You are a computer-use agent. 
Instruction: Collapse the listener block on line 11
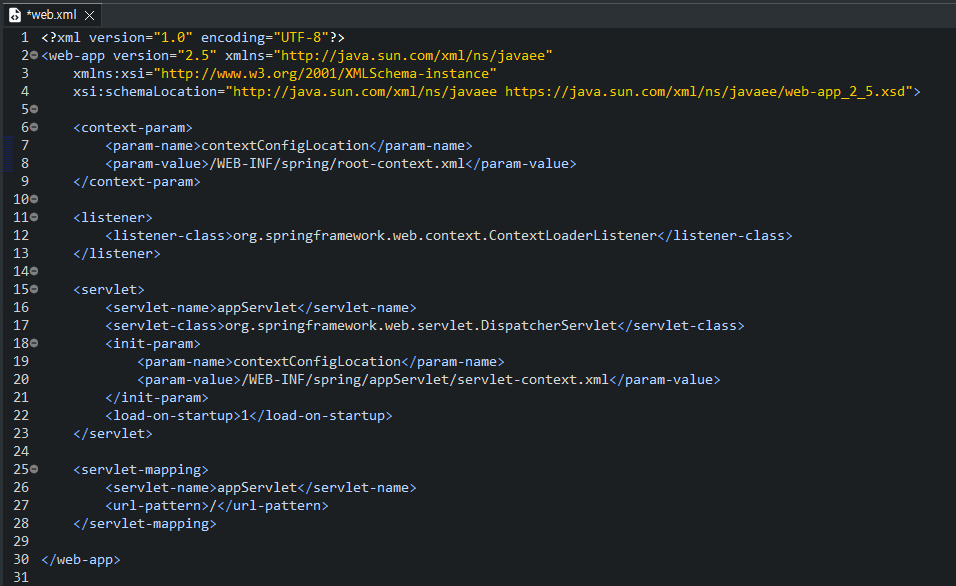(34, 217)
